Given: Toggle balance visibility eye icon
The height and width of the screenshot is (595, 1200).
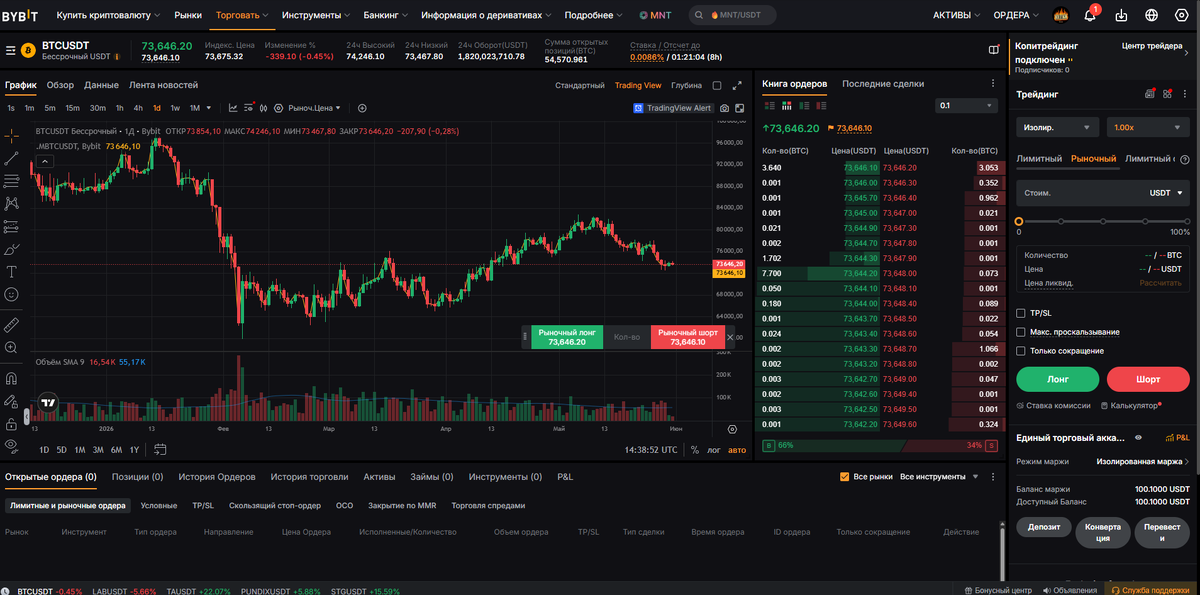Looking at the screenshot, I should (x=1138, y=437).
